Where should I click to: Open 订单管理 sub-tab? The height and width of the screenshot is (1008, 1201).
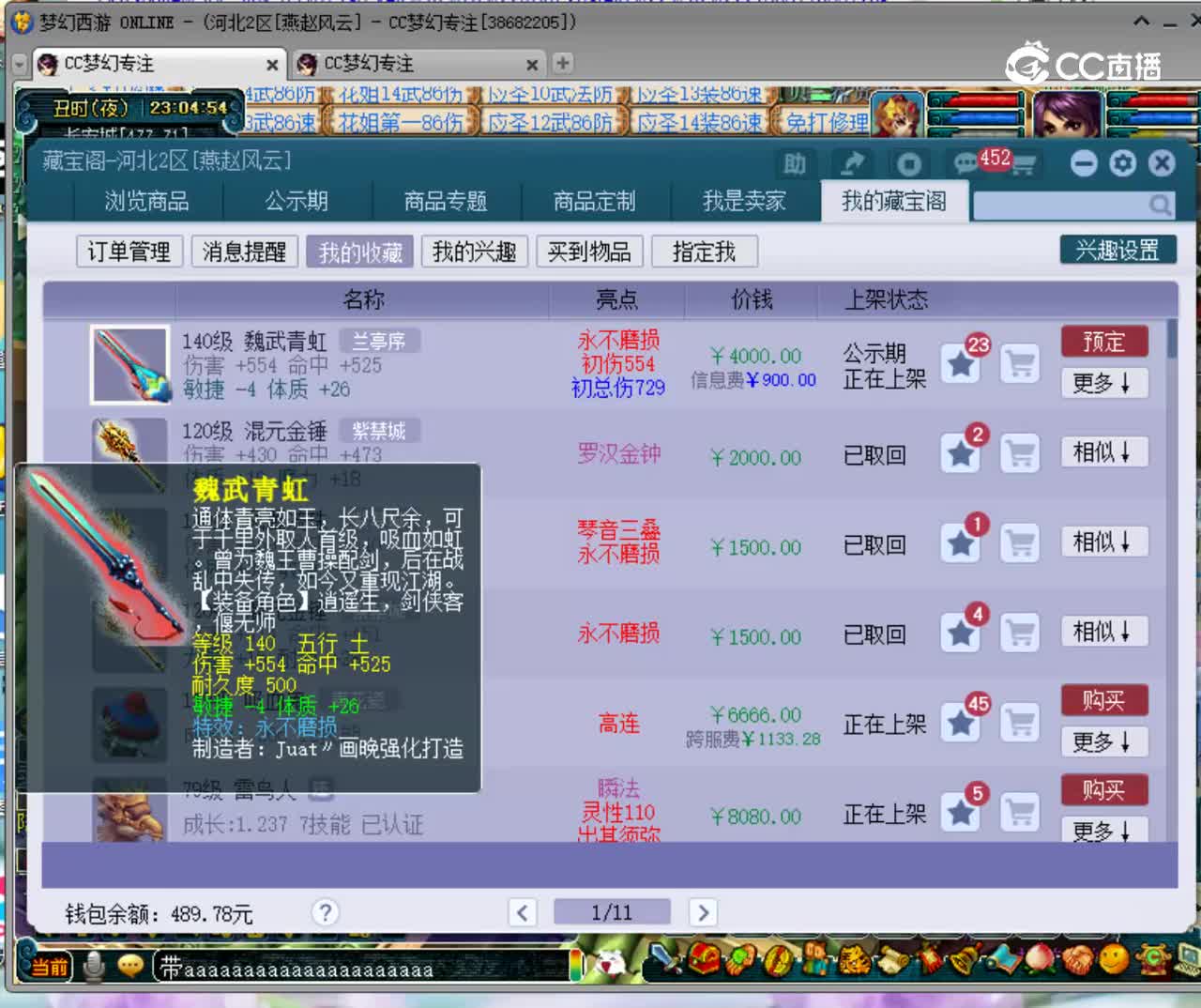point(129,252)
